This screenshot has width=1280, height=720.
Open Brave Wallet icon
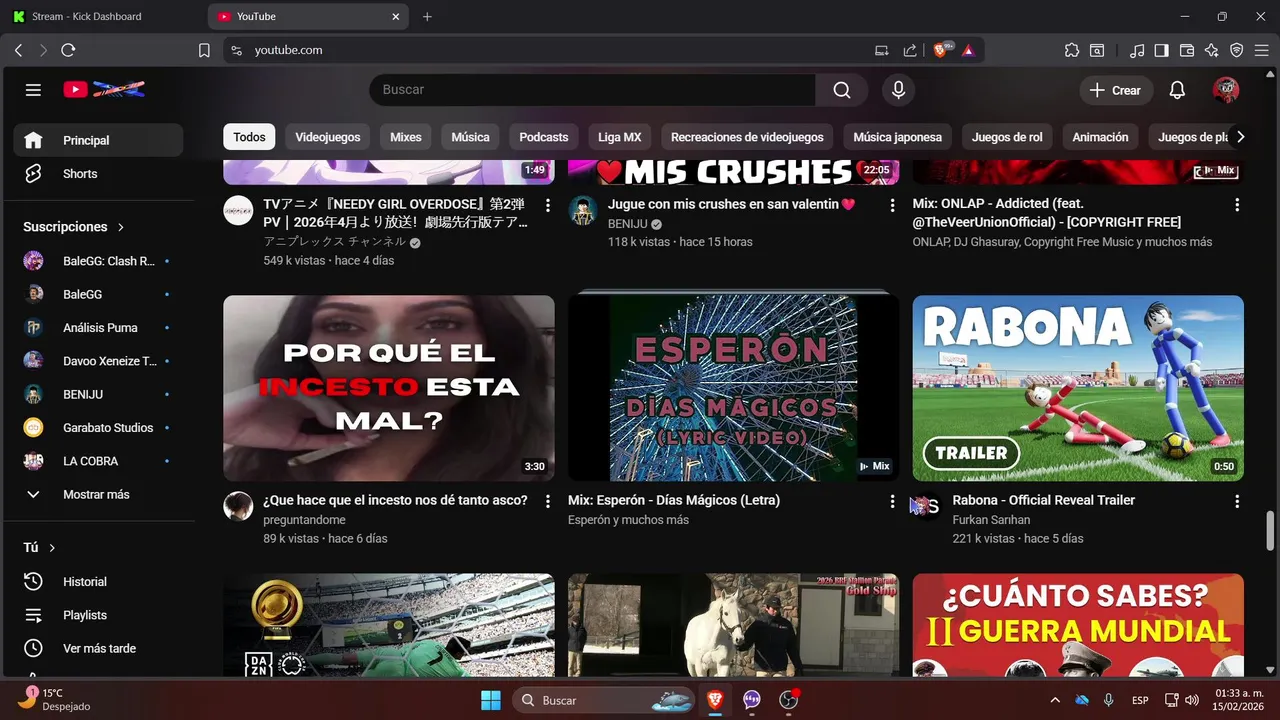click(x=1187, y=50)
